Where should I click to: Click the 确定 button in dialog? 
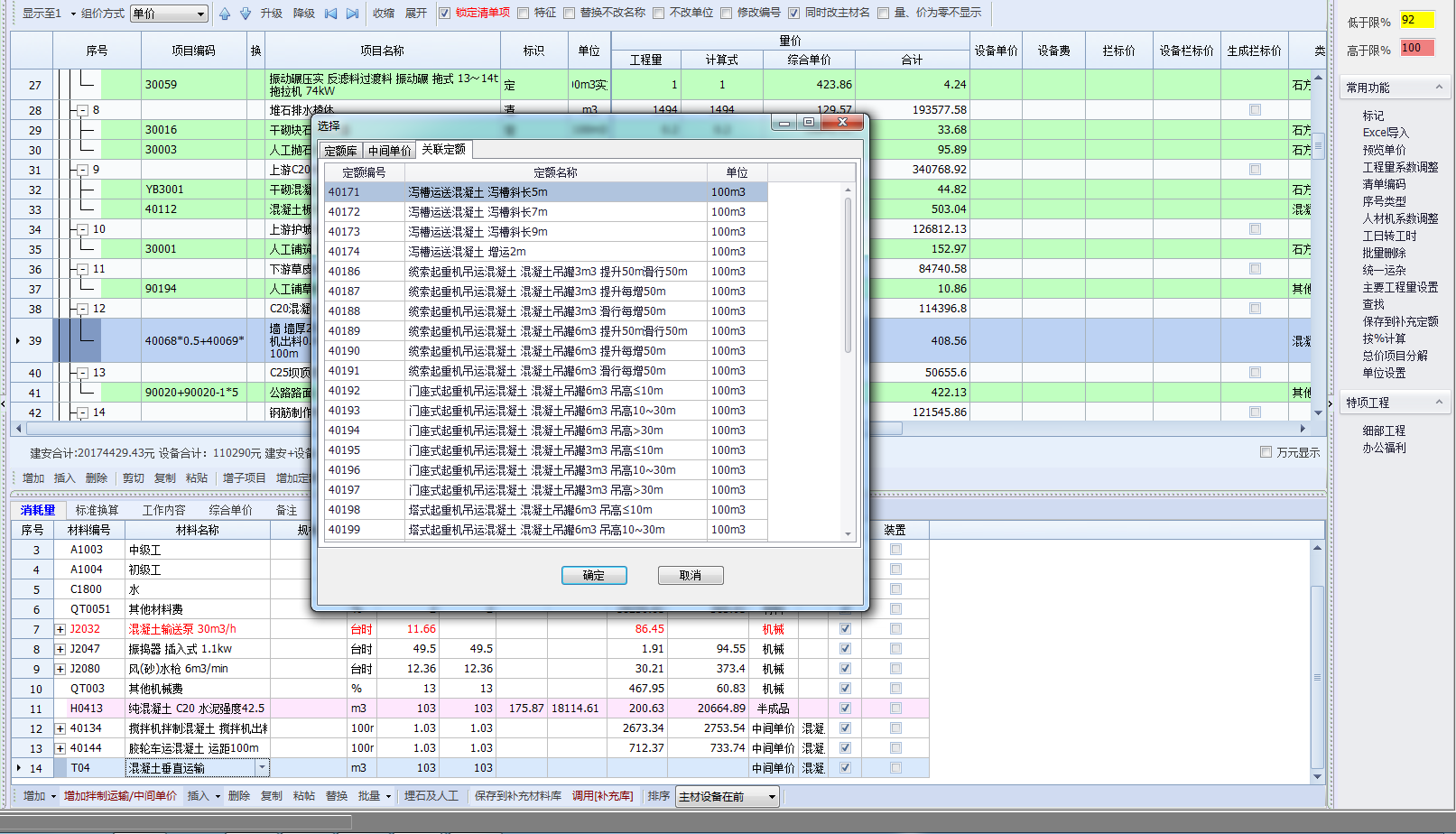pos(593,575)
